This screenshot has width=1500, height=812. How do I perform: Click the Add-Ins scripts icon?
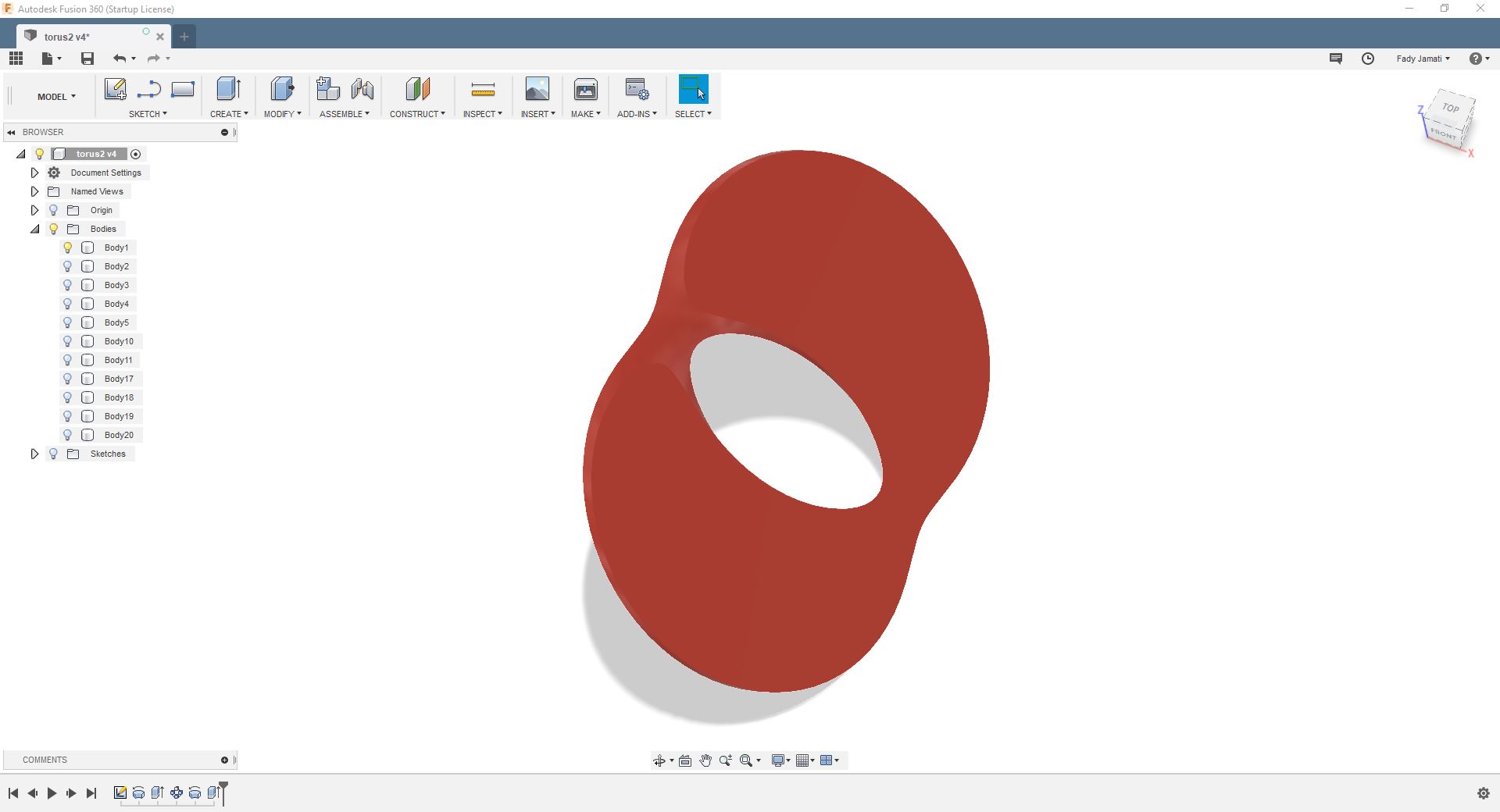click(x=637, y=89)
